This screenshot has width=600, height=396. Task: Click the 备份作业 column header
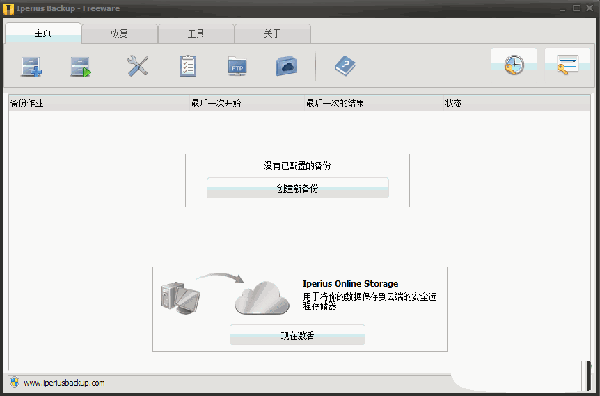(99, 103)
